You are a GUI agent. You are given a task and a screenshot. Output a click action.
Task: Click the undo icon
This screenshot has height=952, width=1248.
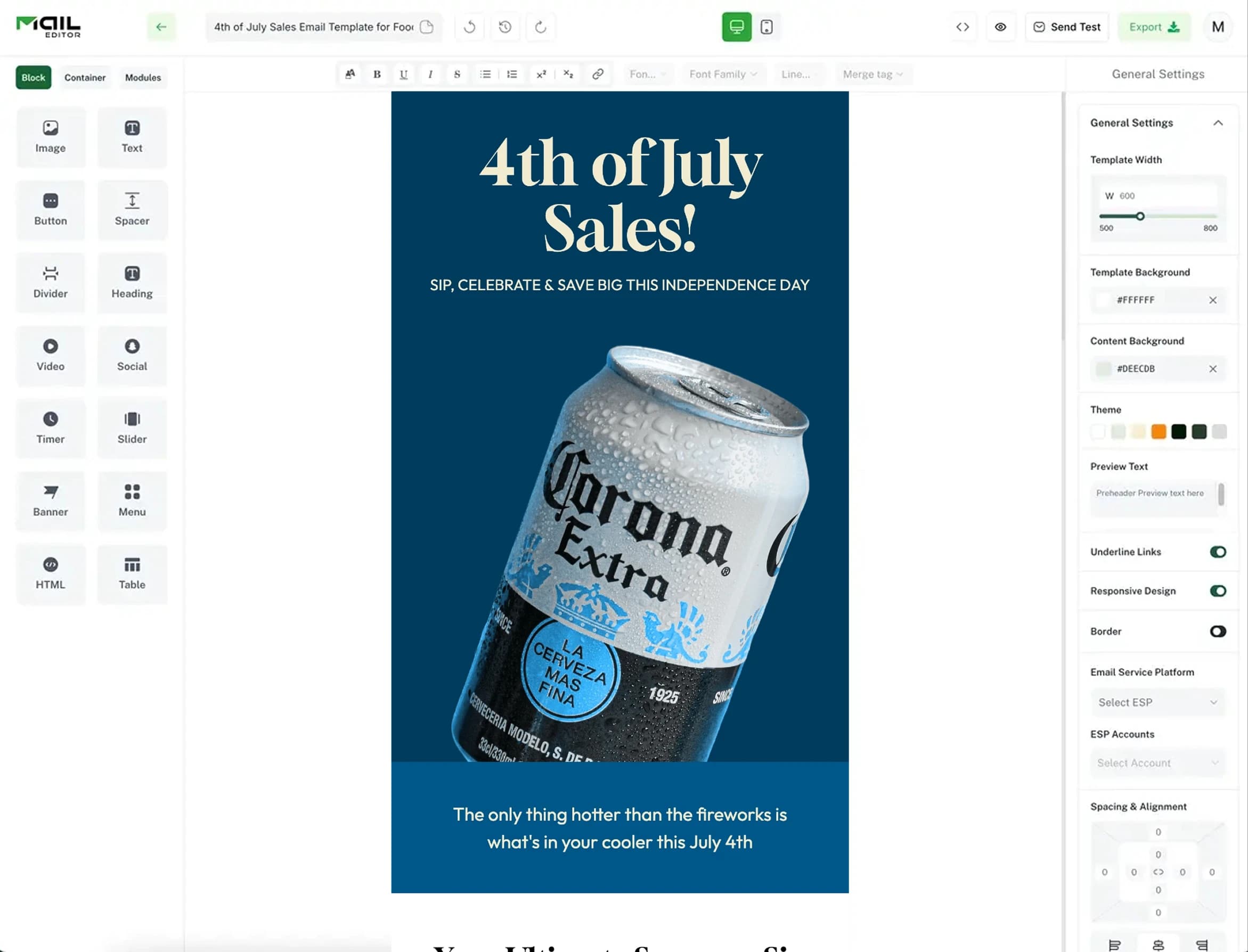click(x=469, y=27)
